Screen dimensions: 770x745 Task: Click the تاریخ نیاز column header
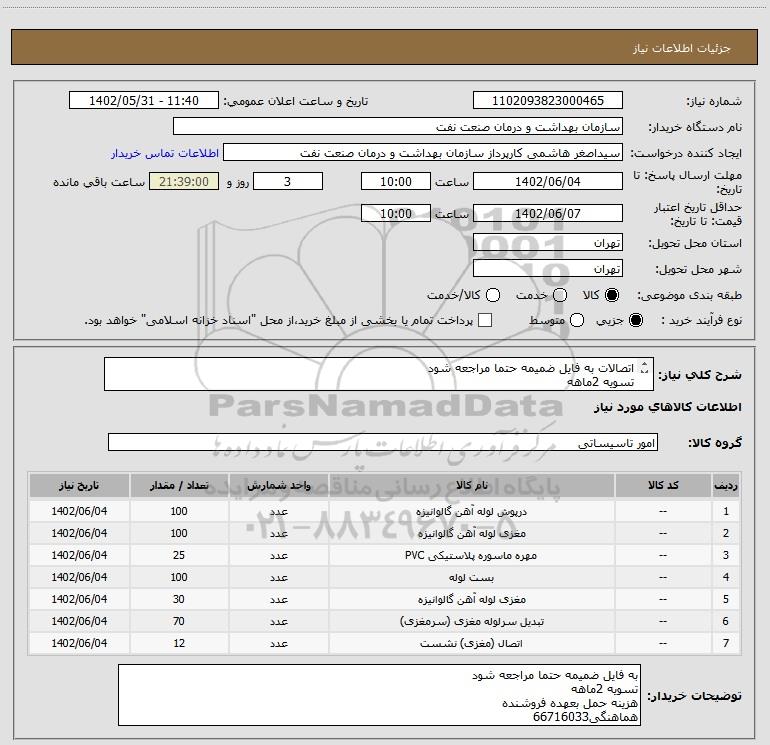(79, 485)
